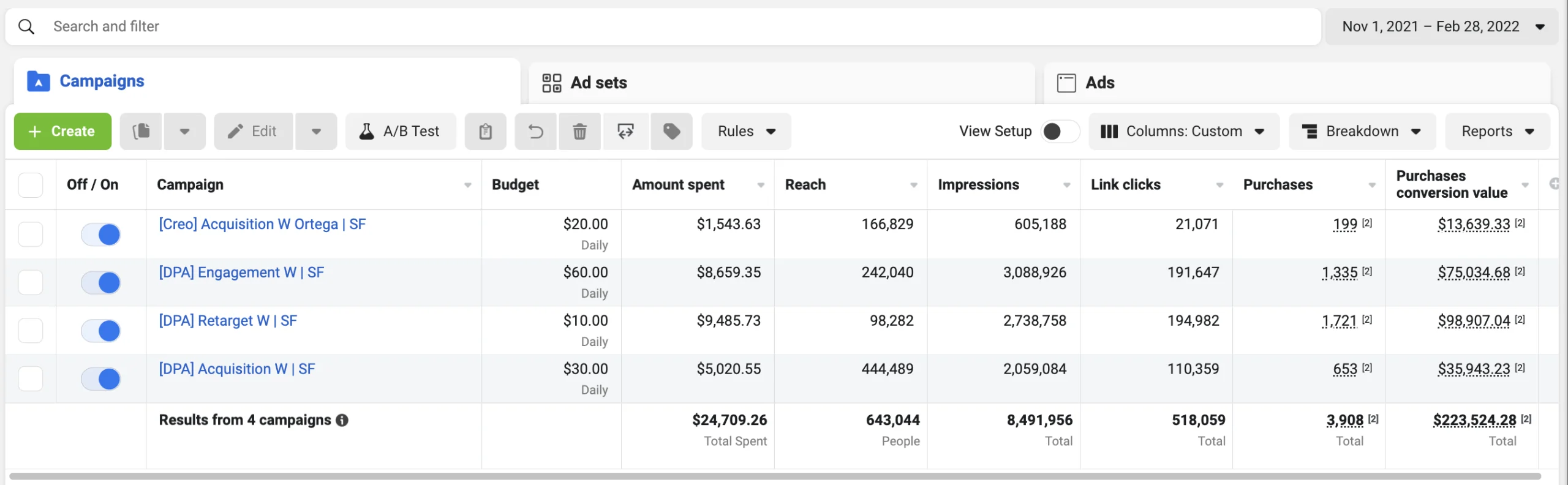The image size is (1568, 485).
Task: Click the trash delete icon
Action: click(579, 131)
